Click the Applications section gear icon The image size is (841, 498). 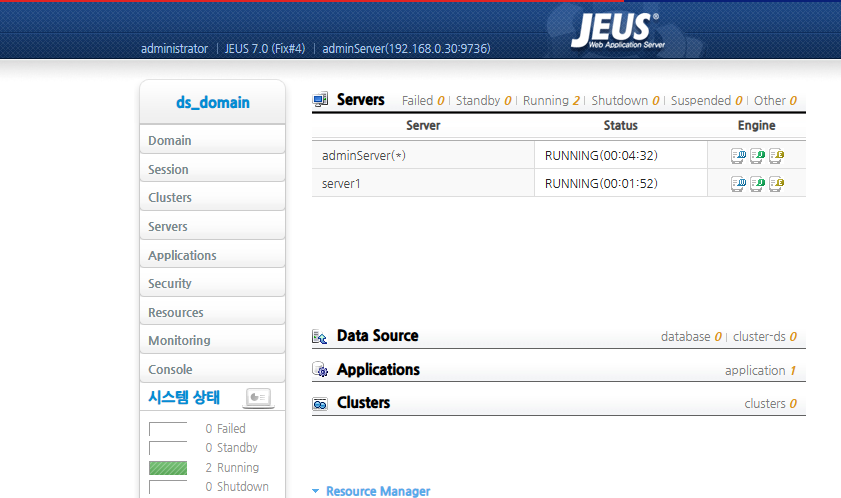point(320,369)
